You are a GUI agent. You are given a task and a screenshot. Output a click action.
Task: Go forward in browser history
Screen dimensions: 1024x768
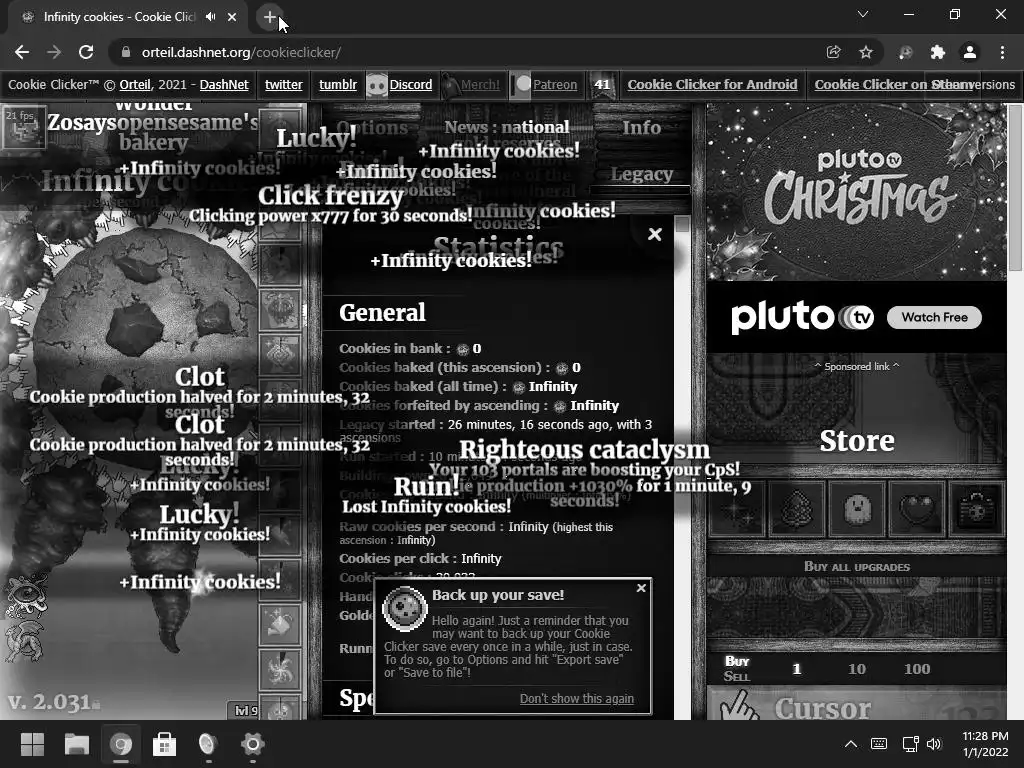pos(54,52)
